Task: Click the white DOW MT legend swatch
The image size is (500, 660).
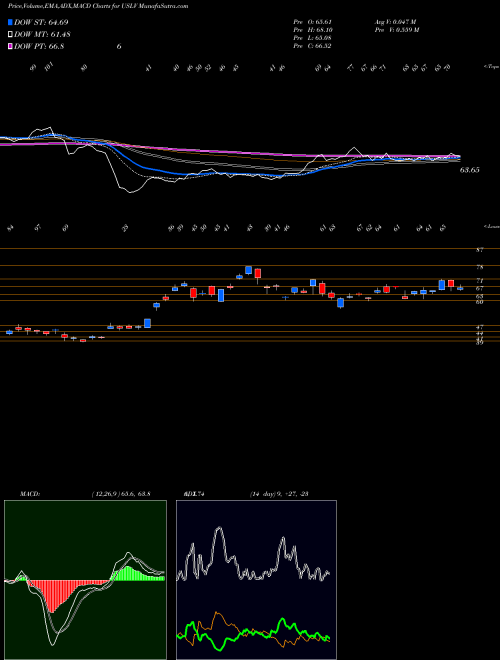Action: pyautogui.click(x=10, y=35)
